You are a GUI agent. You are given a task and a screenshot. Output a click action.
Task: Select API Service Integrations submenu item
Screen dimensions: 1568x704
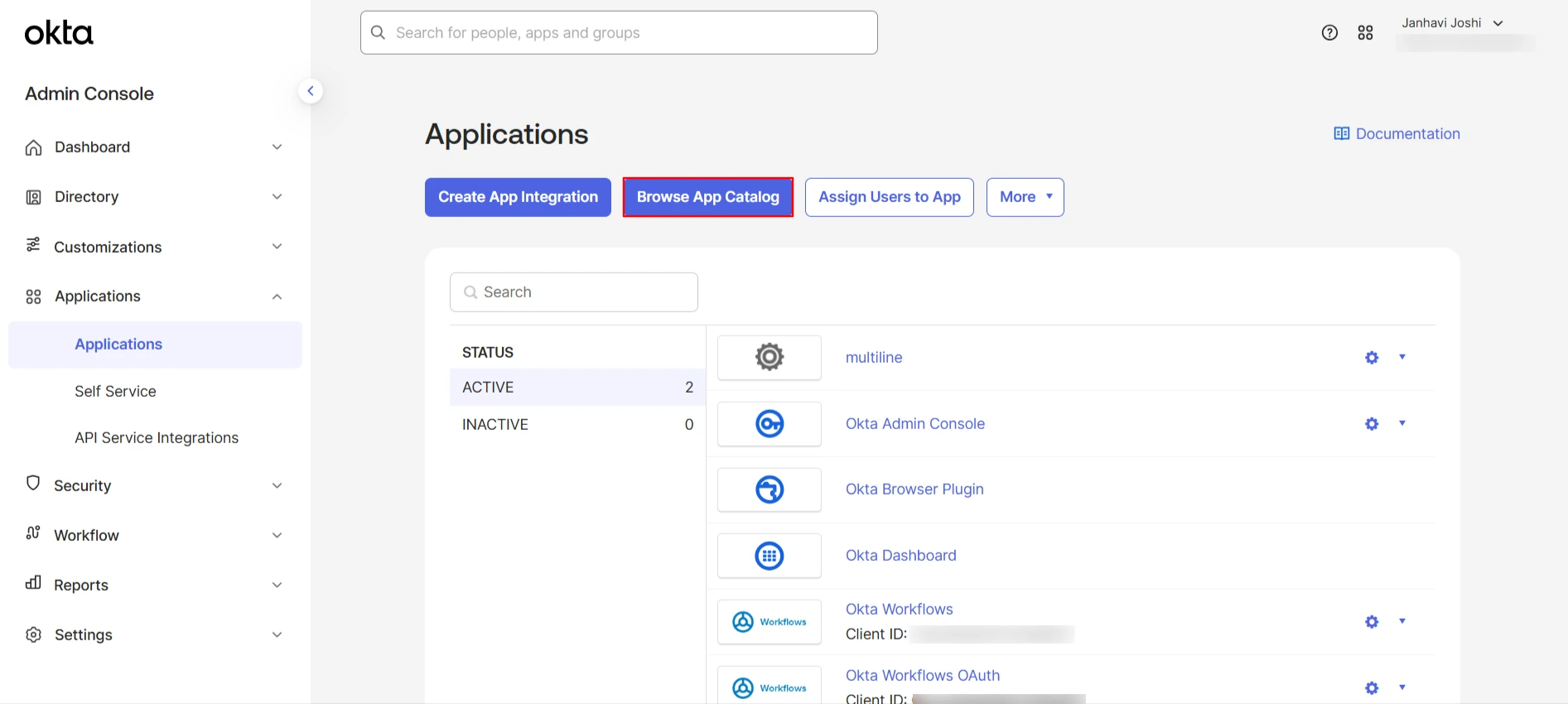156,438
